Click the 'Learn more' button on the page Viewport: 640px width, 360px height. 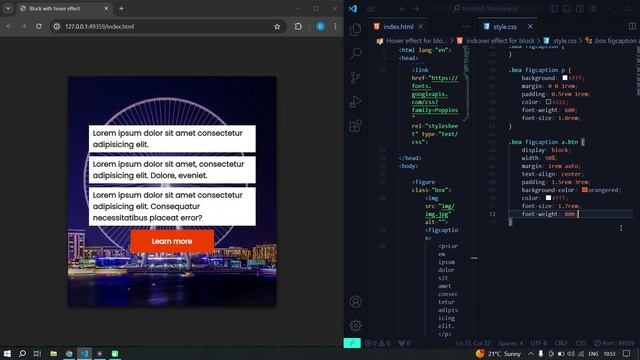[172, 241]
